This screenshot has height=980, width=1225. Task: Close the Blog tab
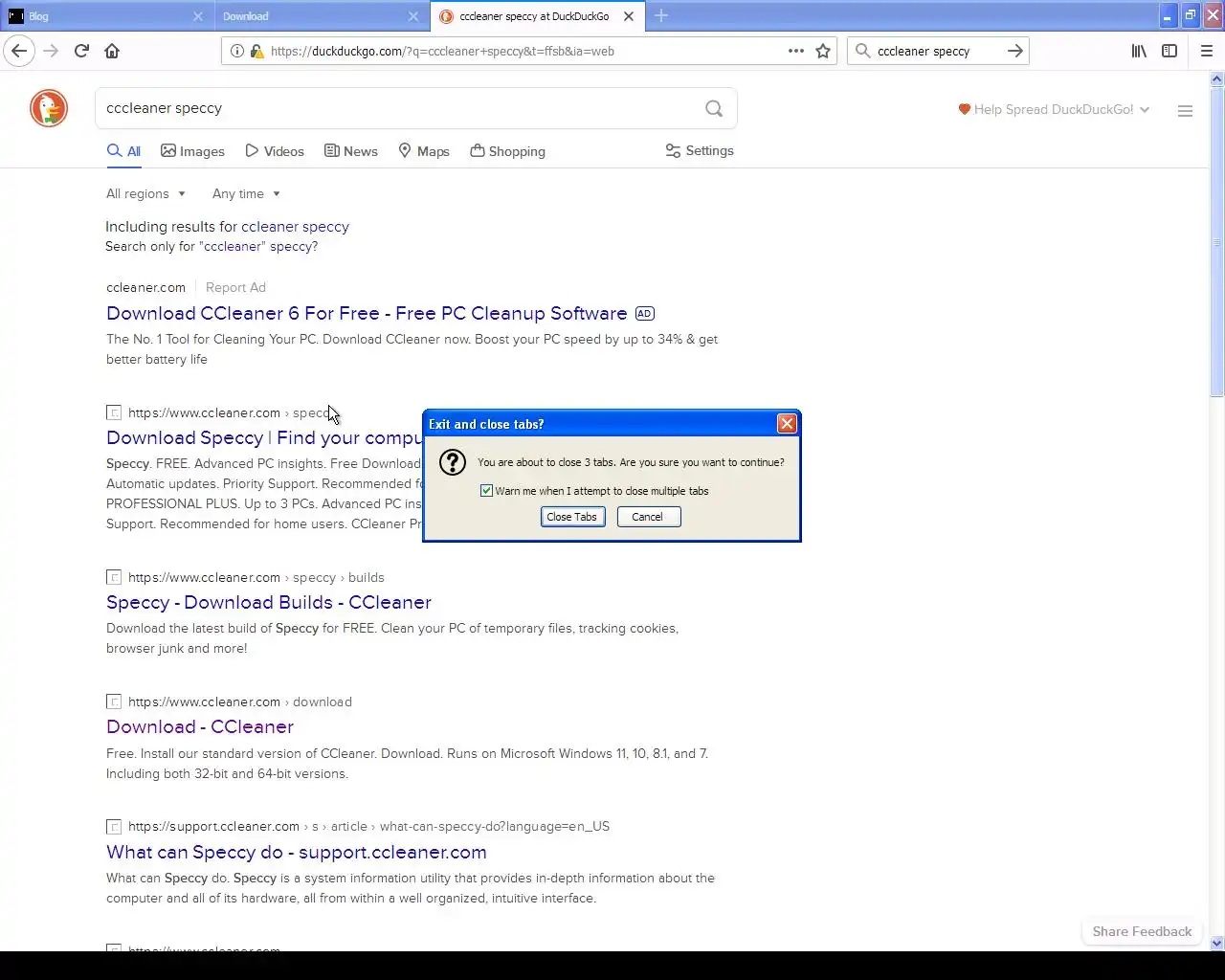[198, 16]
